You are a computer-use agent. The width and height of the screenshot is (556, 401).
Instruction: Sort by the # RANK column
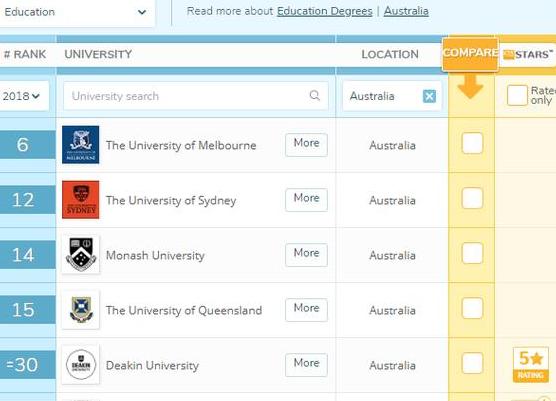pyautogui.click(x=25, y=54)
